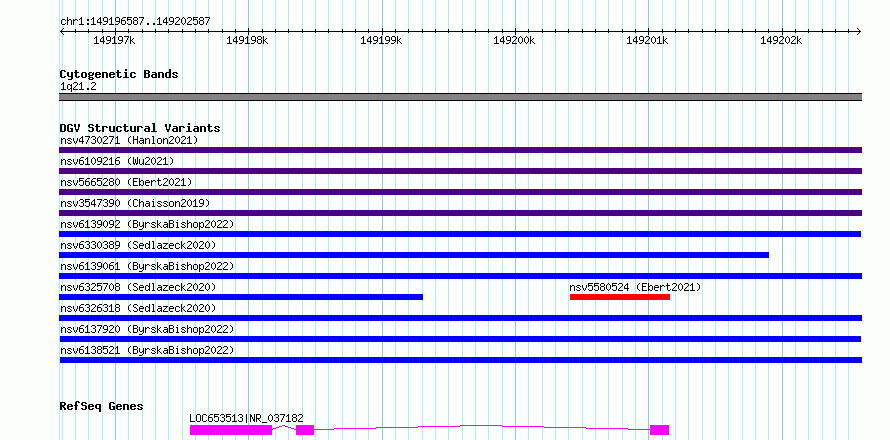Click the last exon of LOC653513 near 149201k
Image resolution: width=890 pixels, height=440 pixels.
660,430
